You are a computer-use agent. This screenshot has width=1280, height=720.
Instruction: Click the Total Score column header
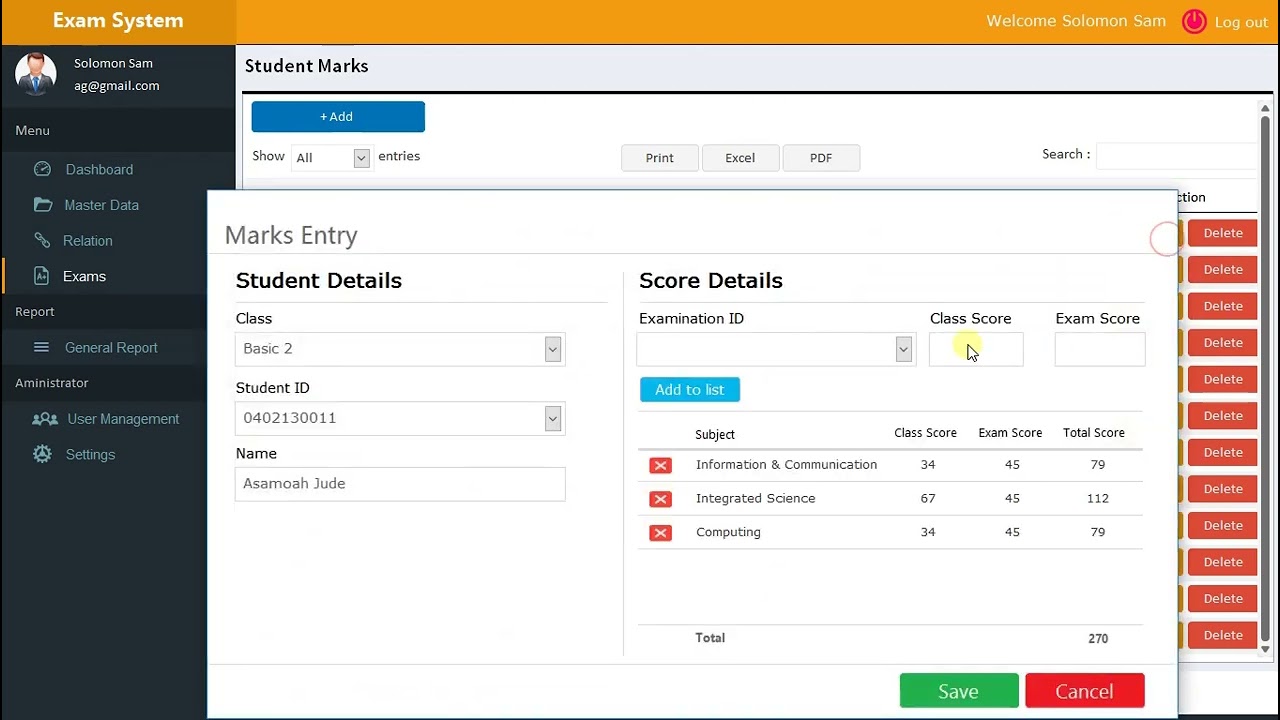tap(1094, 433)
